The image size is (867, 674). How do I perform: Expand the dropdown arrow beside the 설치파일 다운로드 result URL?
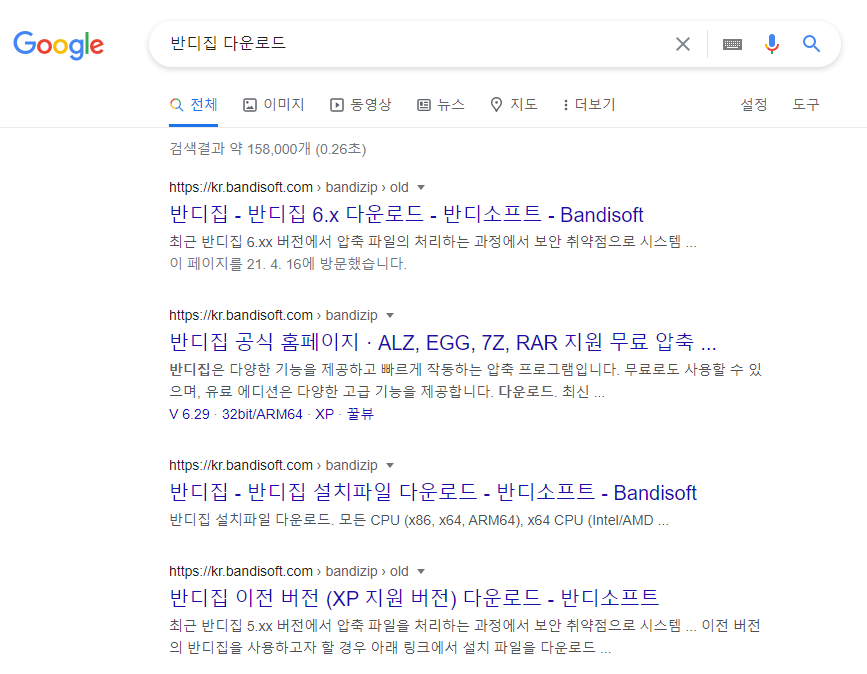tap(390, 465)
